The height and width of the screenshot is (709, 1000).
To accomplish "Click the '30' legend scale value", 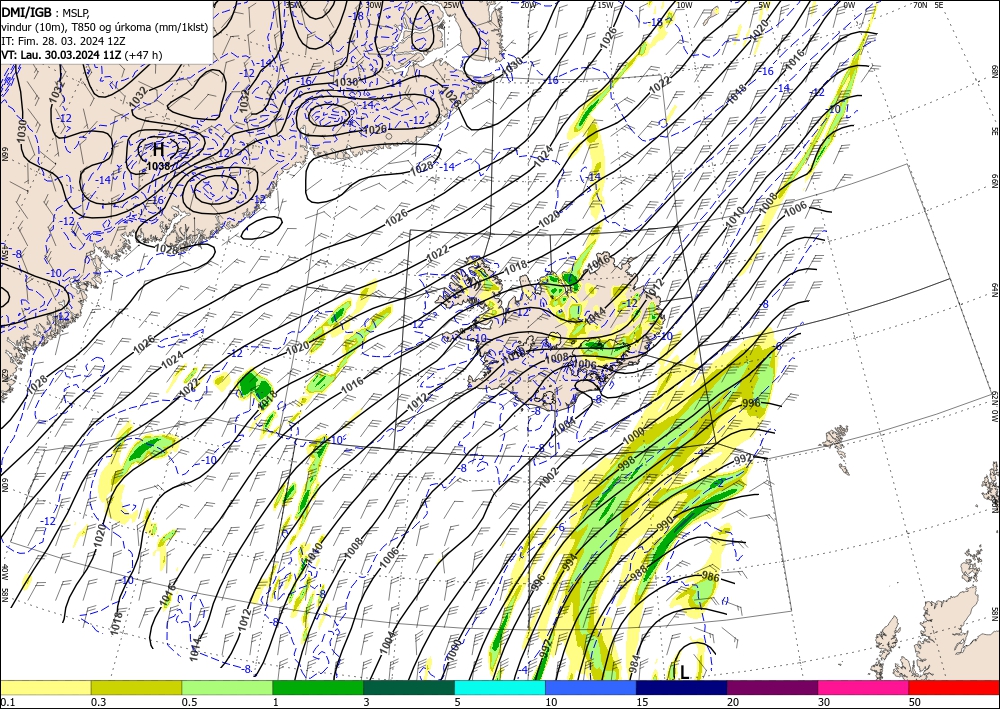I will pyautogui.click(x=824, y=702).
